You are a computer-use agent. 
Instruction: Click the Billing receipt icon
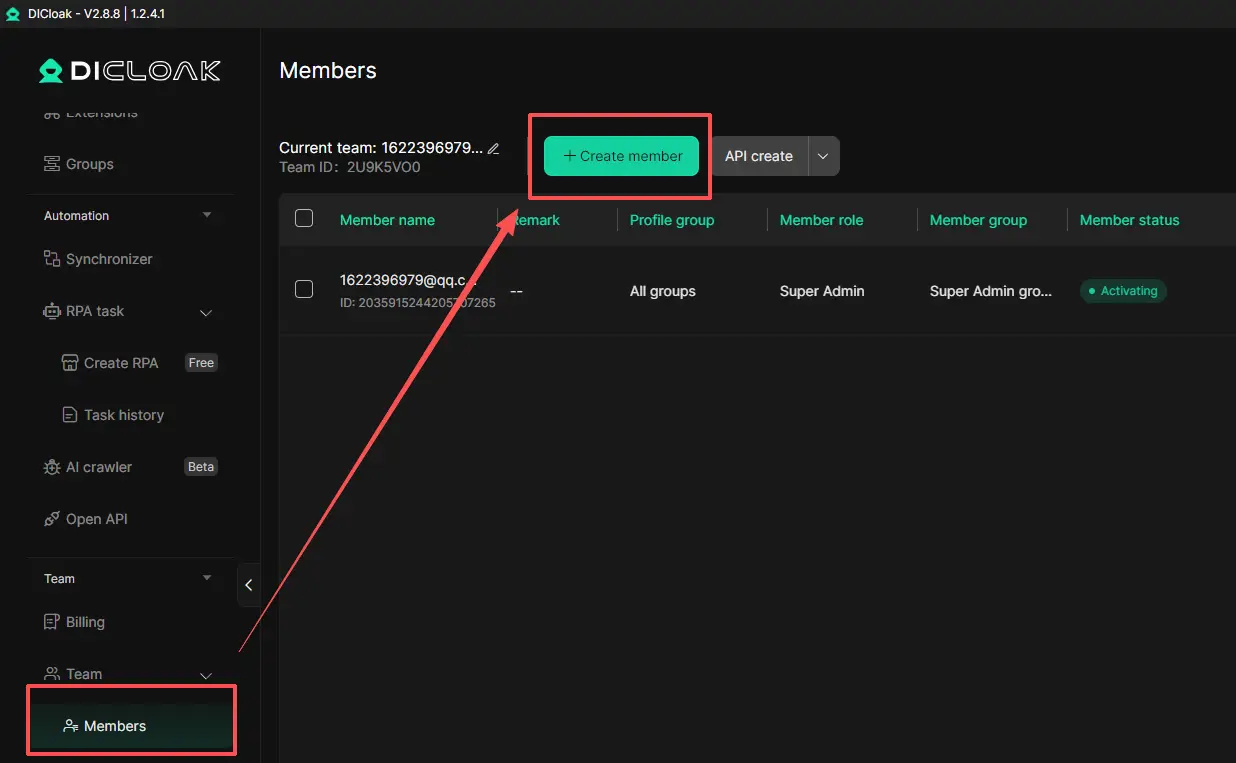pyautogui.click(x=52, y=622)
